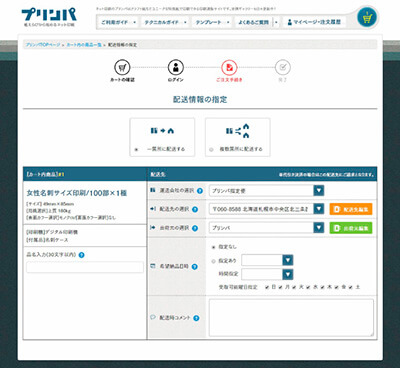Select 一箇所に配送する radio button

click(x=136, y=150)
